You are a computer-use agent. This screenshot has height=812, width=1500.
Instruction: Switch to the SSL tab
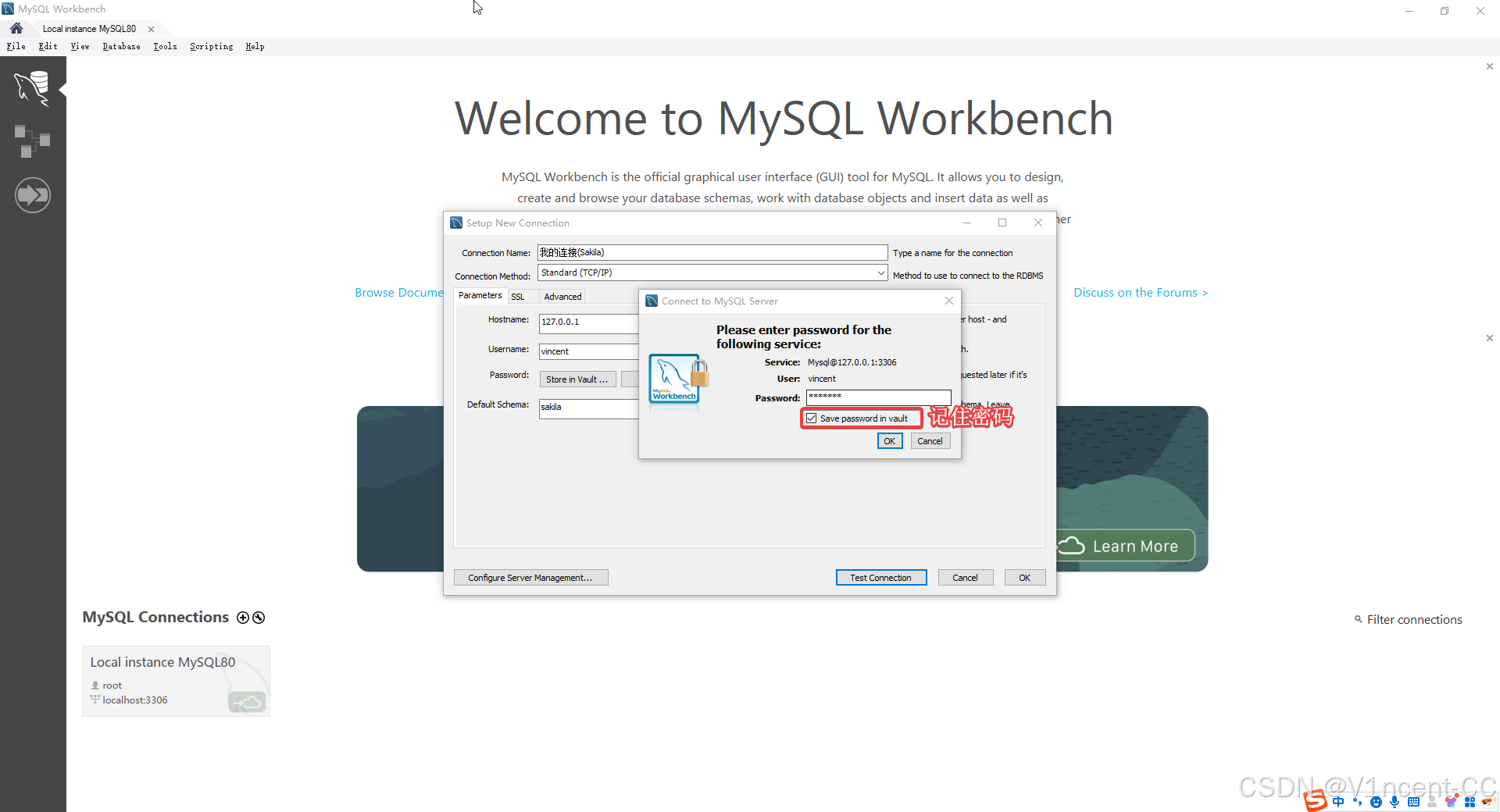point(518,297)
